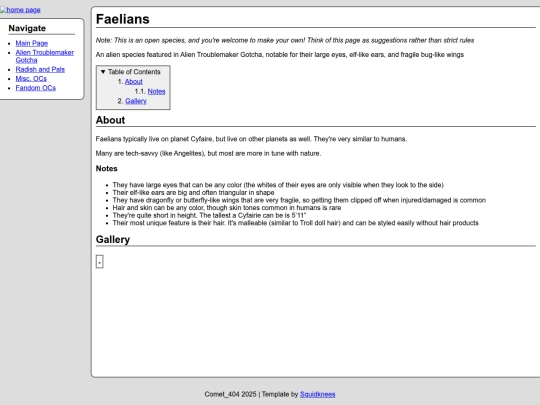Open the home page image link
The height and width of the screenshot is (405, 540).
point(20,10)
